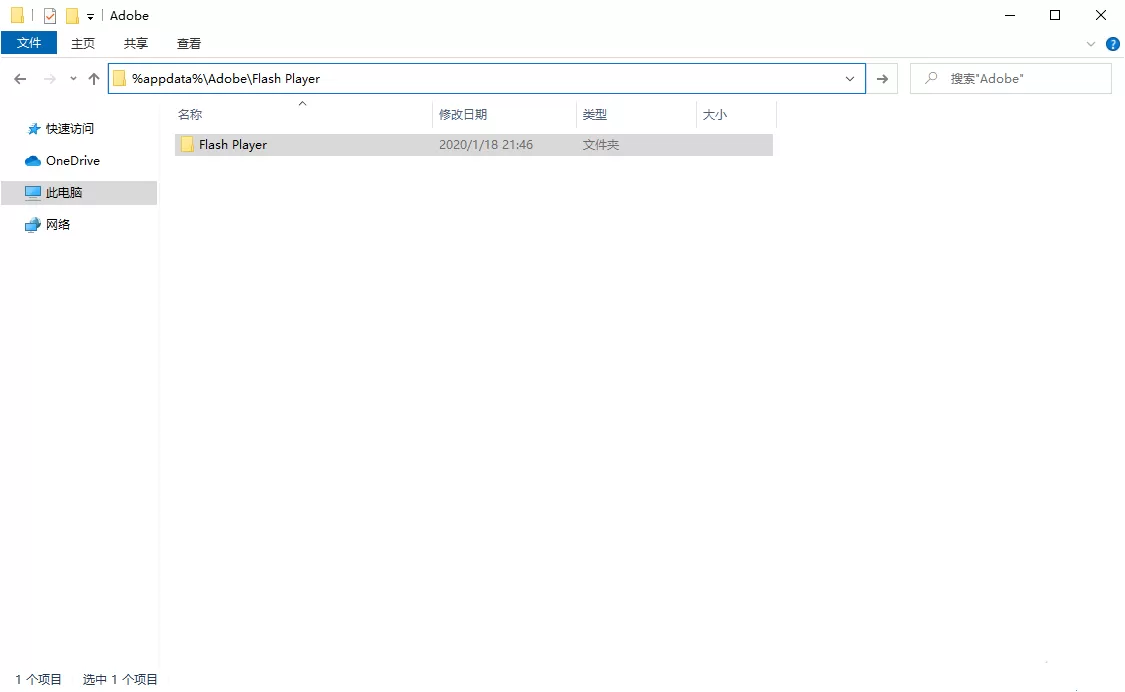The height and width of the screenshot is (692, 1125).
Task: Click the folder icon in address bar
Action: point(119,78)
